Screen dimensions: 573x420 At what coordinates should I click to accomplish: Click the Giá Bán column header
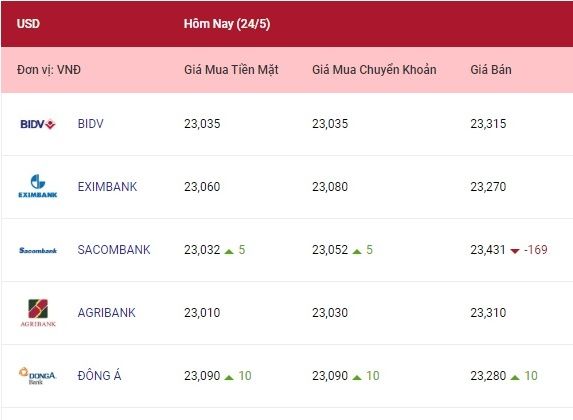coord(491,69)
